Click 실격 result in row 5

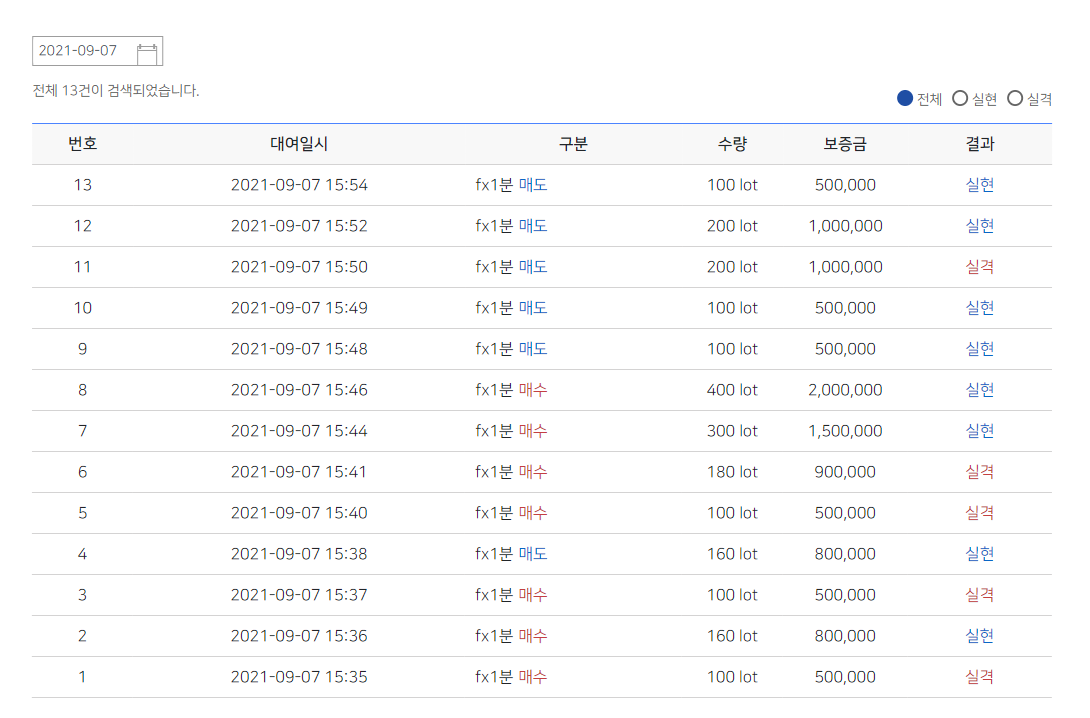tap(980, 513)
